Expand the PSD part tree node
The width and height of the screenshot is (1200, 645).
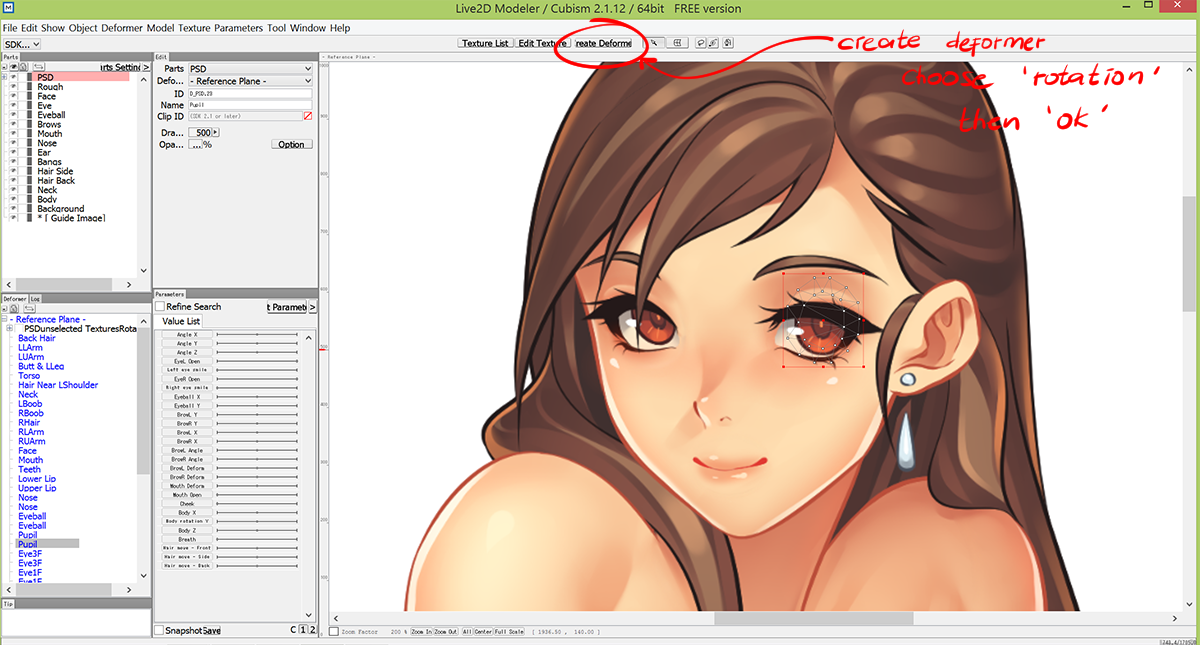(x=4, y=77)
